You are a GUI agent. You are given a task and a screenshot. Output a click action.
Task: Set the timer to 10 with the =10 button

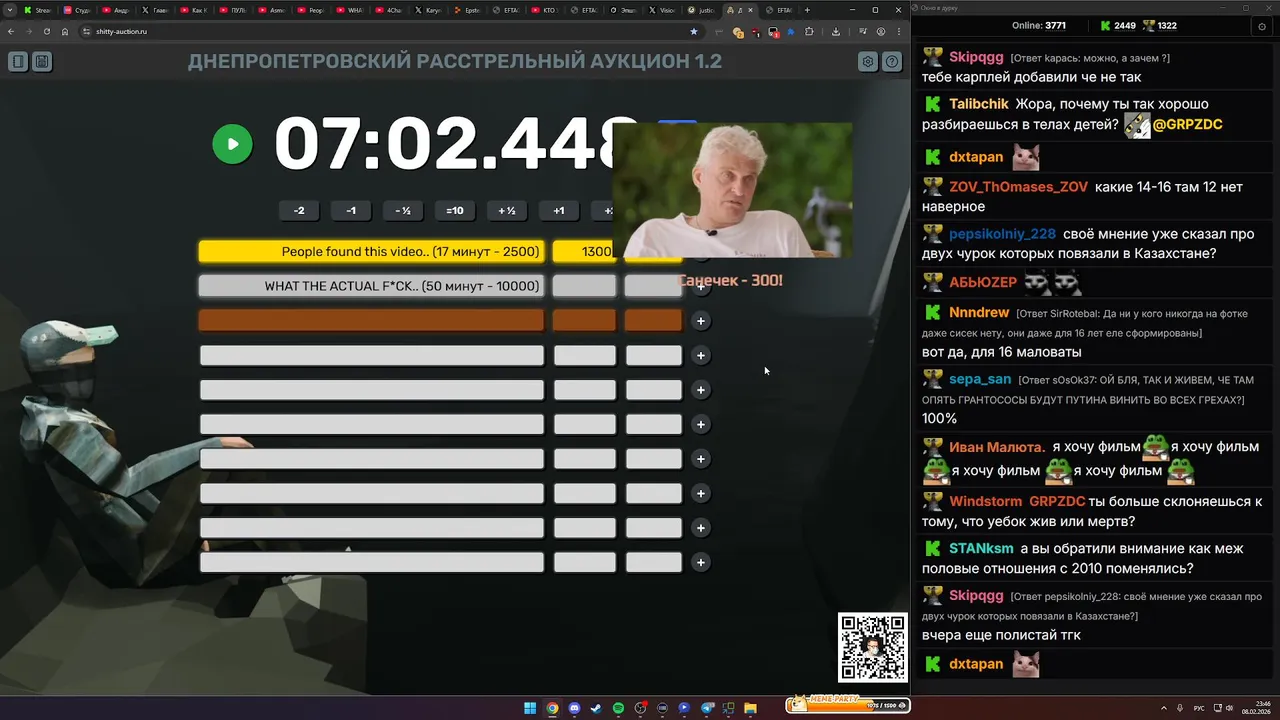[455, 210]
